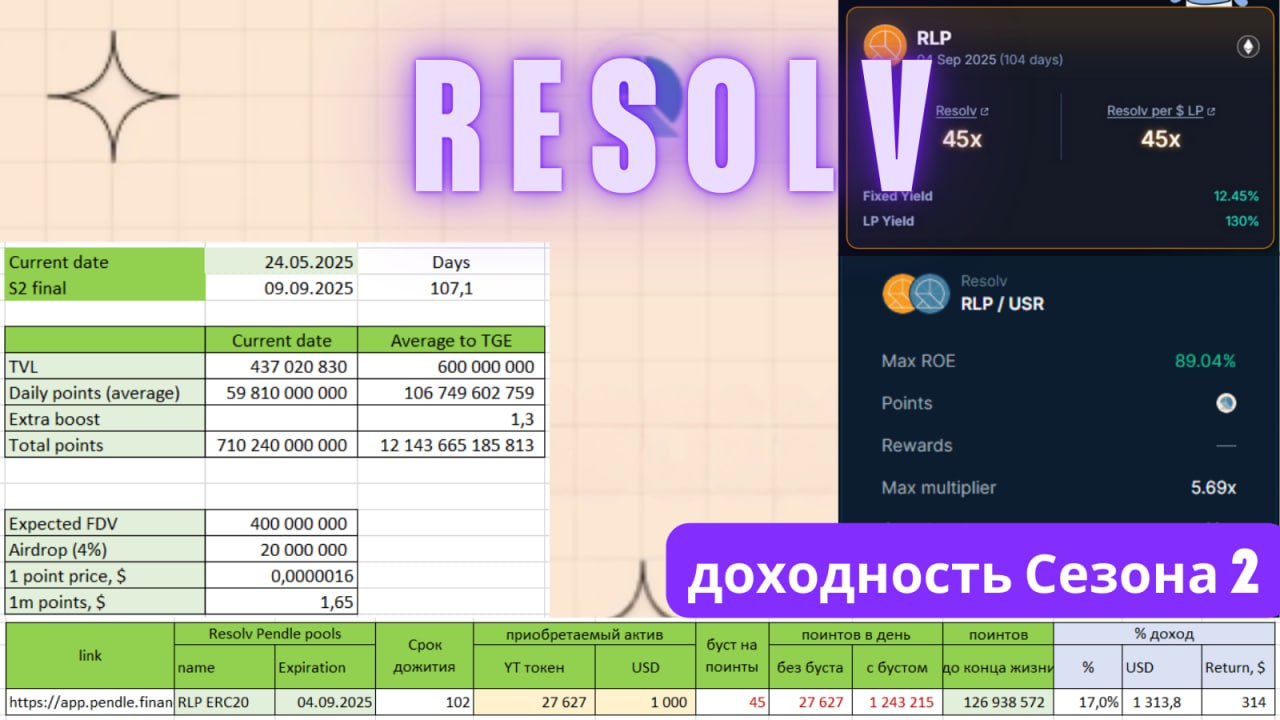This screenshot has height=720, width=1280.
Task: Click the '1,65' value cell
Action: pyautogui.click(x=281, y=601)
